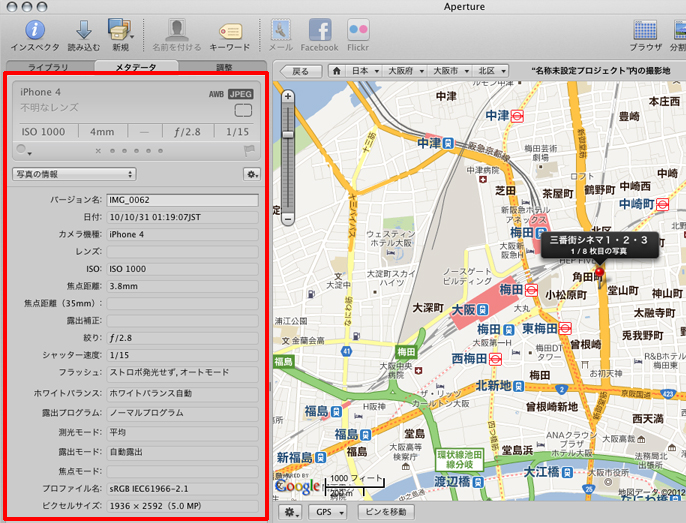Switch to the メタデータ tab
Viewport: 686px width, 523px height.
136,67
